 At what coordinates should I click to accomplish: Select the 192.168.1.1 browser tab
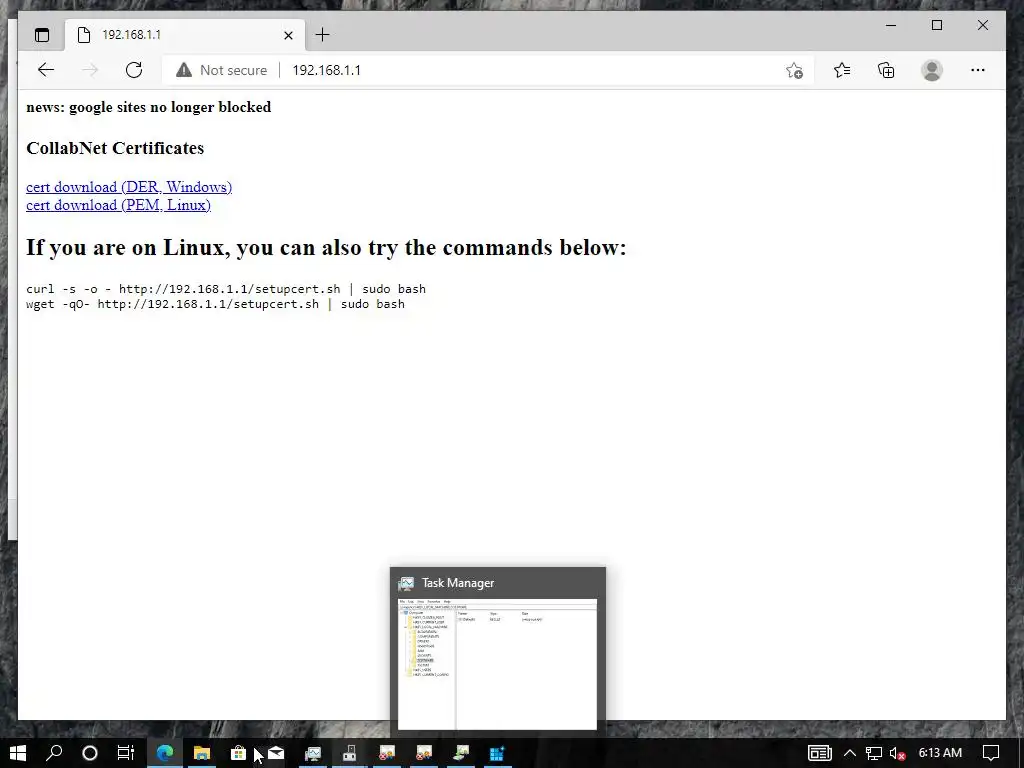184,35
